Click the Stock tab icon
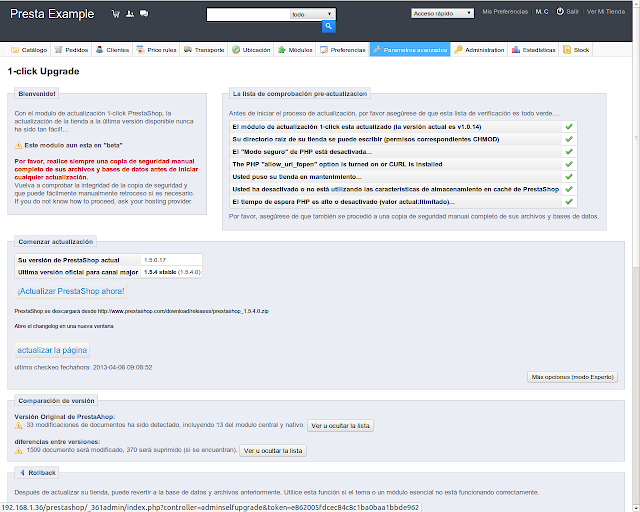The width and height of the screenshot is (640, 512). tap(567, 50)
